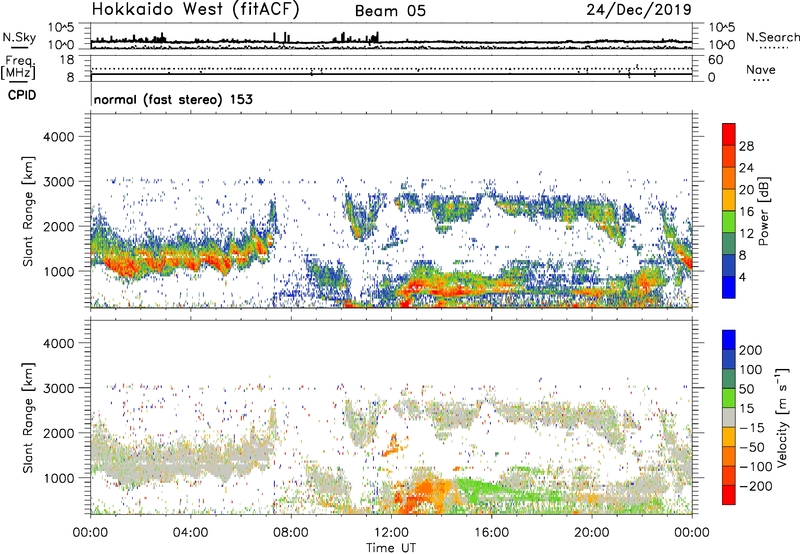Click the '50' label on Velocity colorbar
Viewport: 800px width, 554px height.
pos(746,389)
